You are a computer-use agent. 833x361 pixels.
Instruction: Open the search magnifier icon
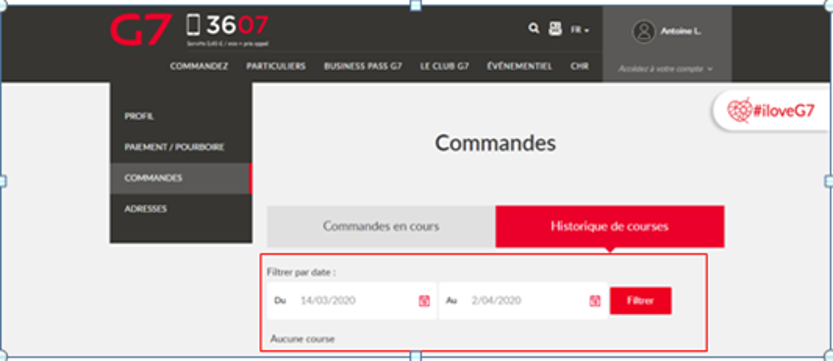[x=534, y=28]
